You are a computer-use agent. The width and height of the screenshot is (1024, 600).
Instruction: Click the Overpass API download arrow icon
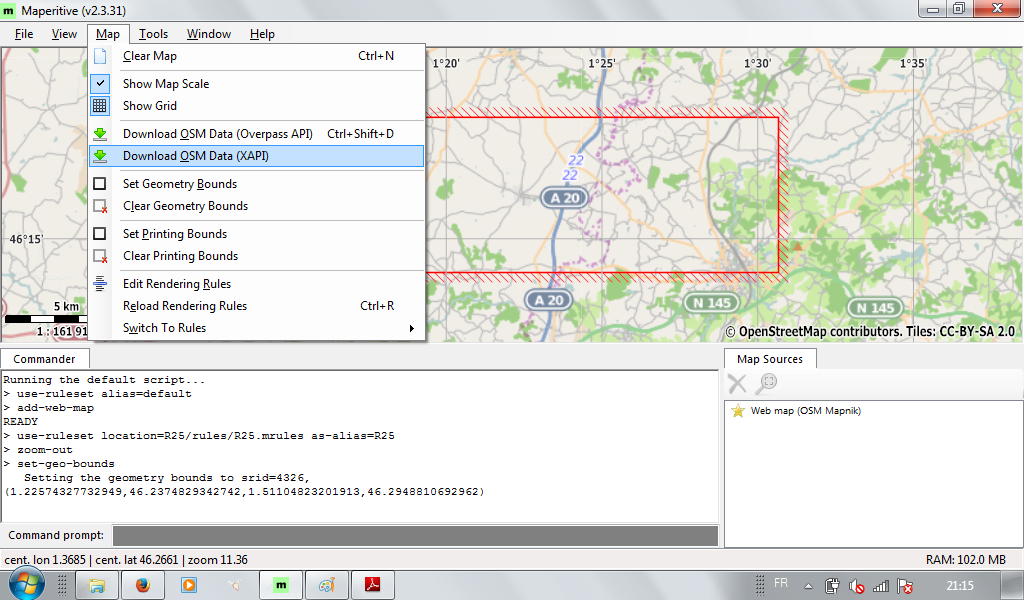click(100, 134)
